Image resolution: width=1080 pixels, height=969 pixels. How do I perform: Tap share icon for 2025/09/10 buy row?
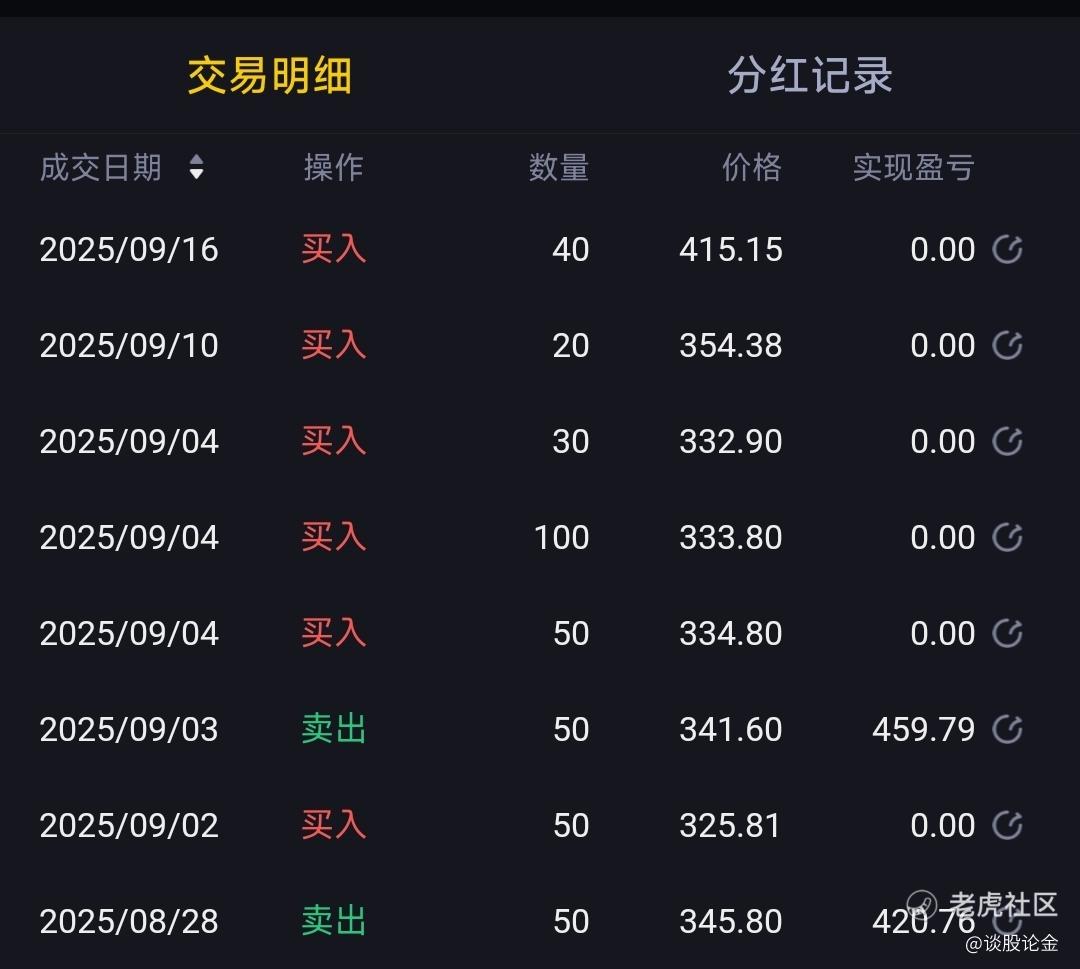(x=1007, y=345)
